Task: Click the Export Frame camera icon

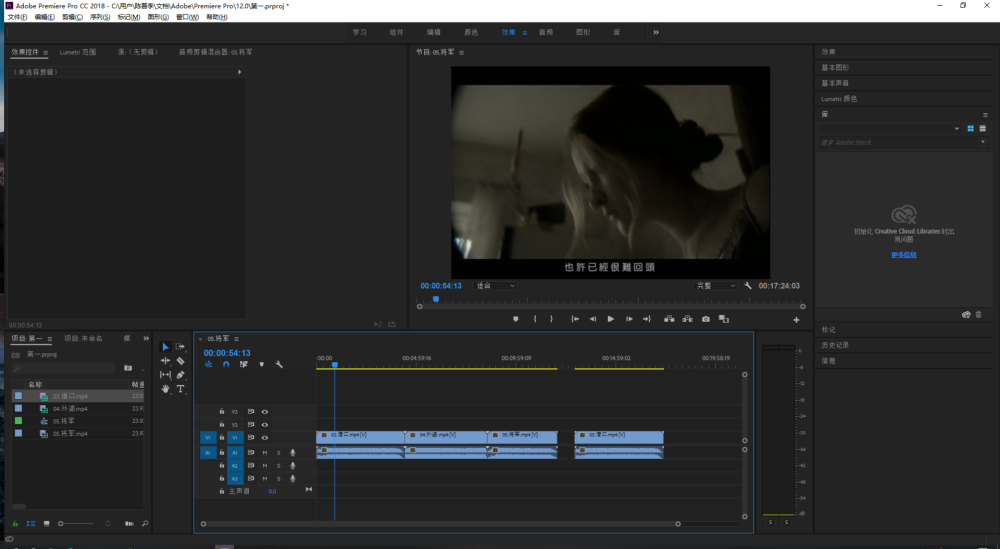Action: point(706,319)
